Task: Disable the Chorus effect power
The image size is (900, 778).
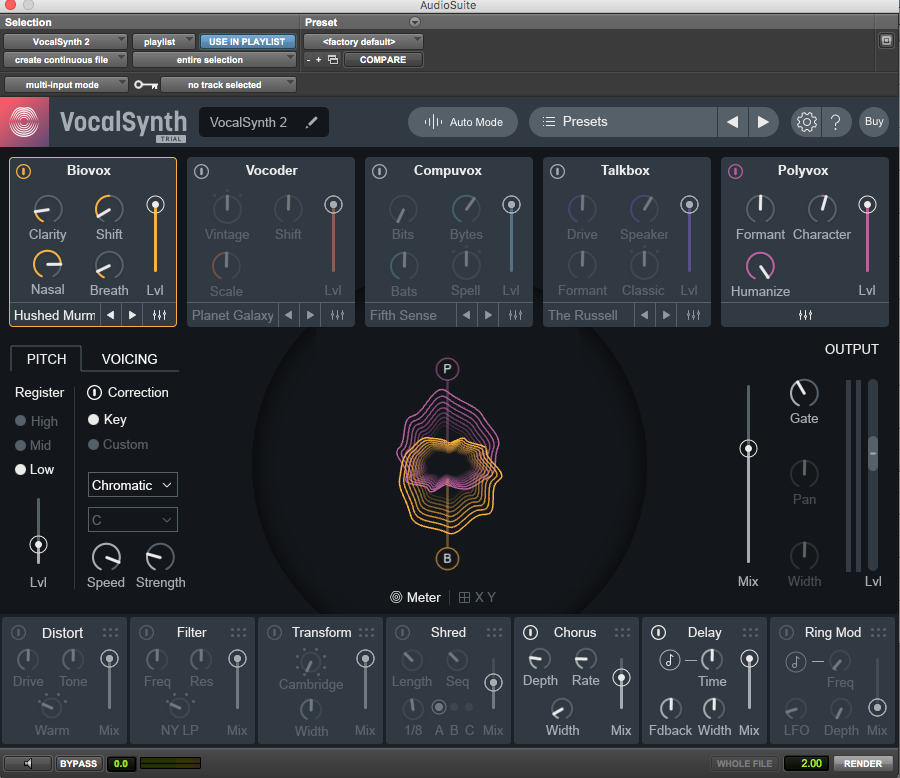Action: point(530,632)
